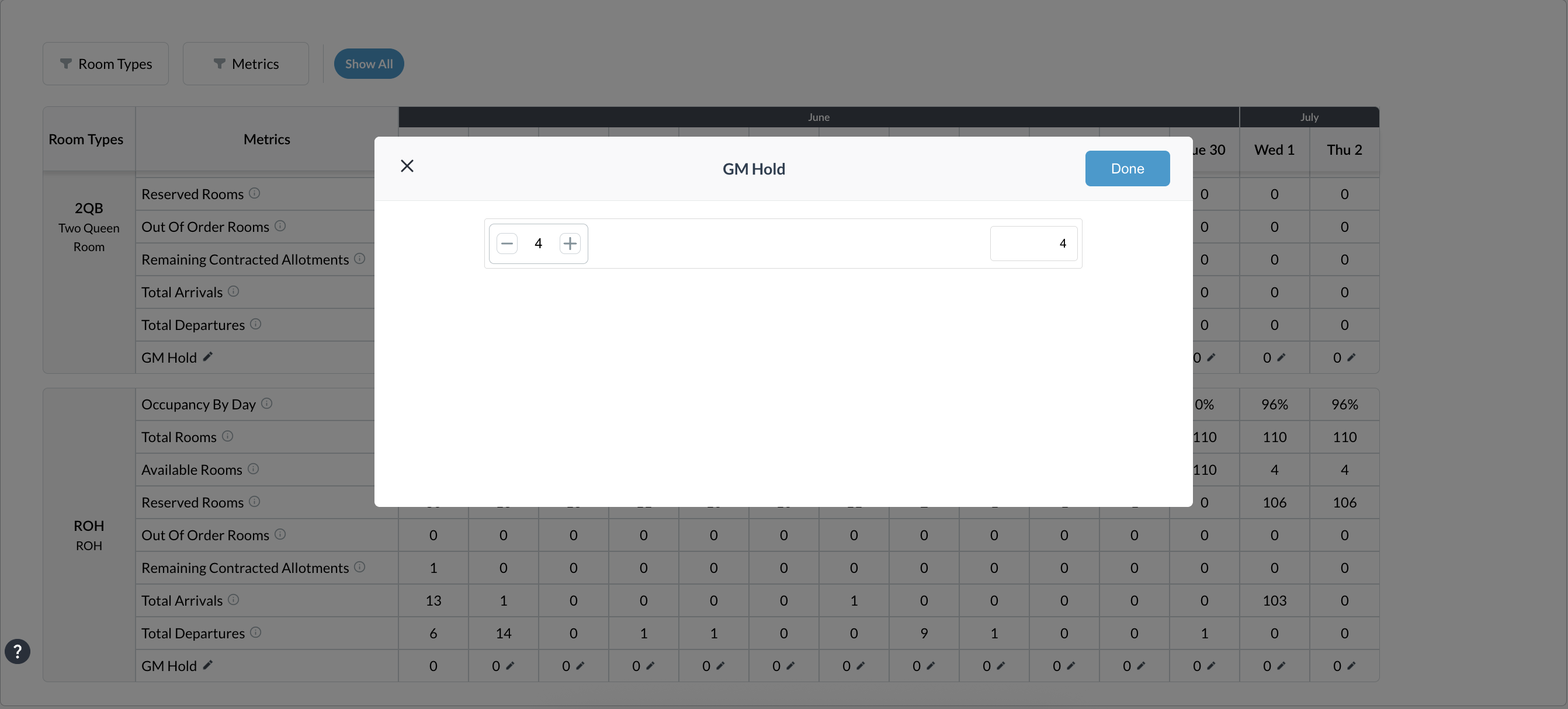Image resolution: width=1568 pixels, height=709 pixels.
Task: Increase GM Hold value with plus button
Action: [x=570, y=244]
